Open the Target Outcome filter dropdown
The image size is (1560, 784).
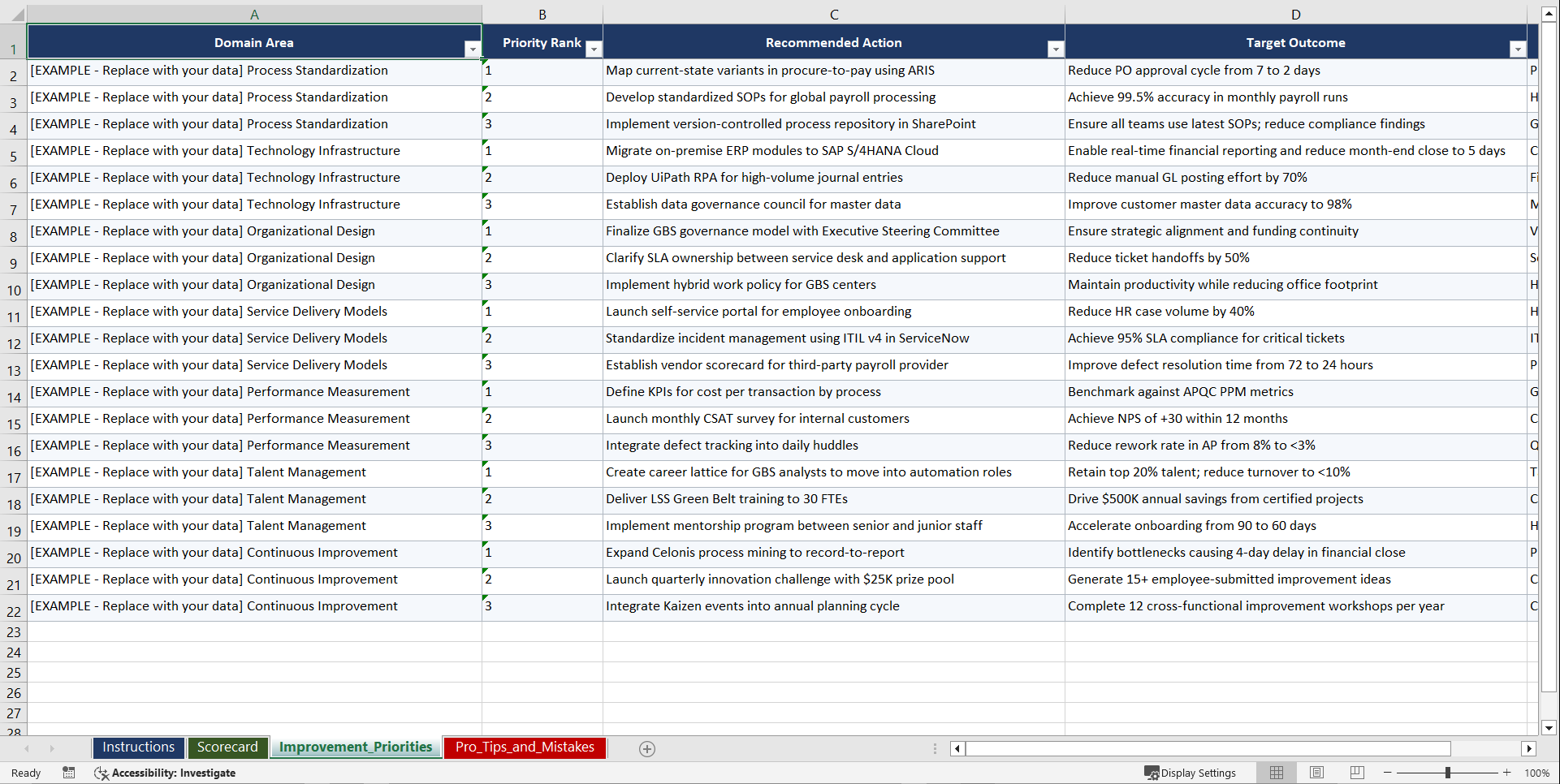1518,49
